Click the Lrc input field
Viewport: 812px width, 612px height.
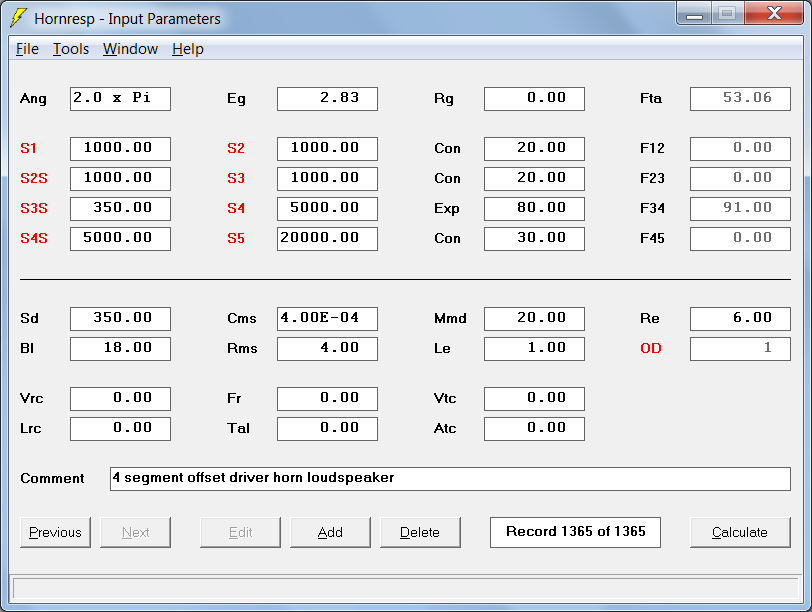[120, 429]
